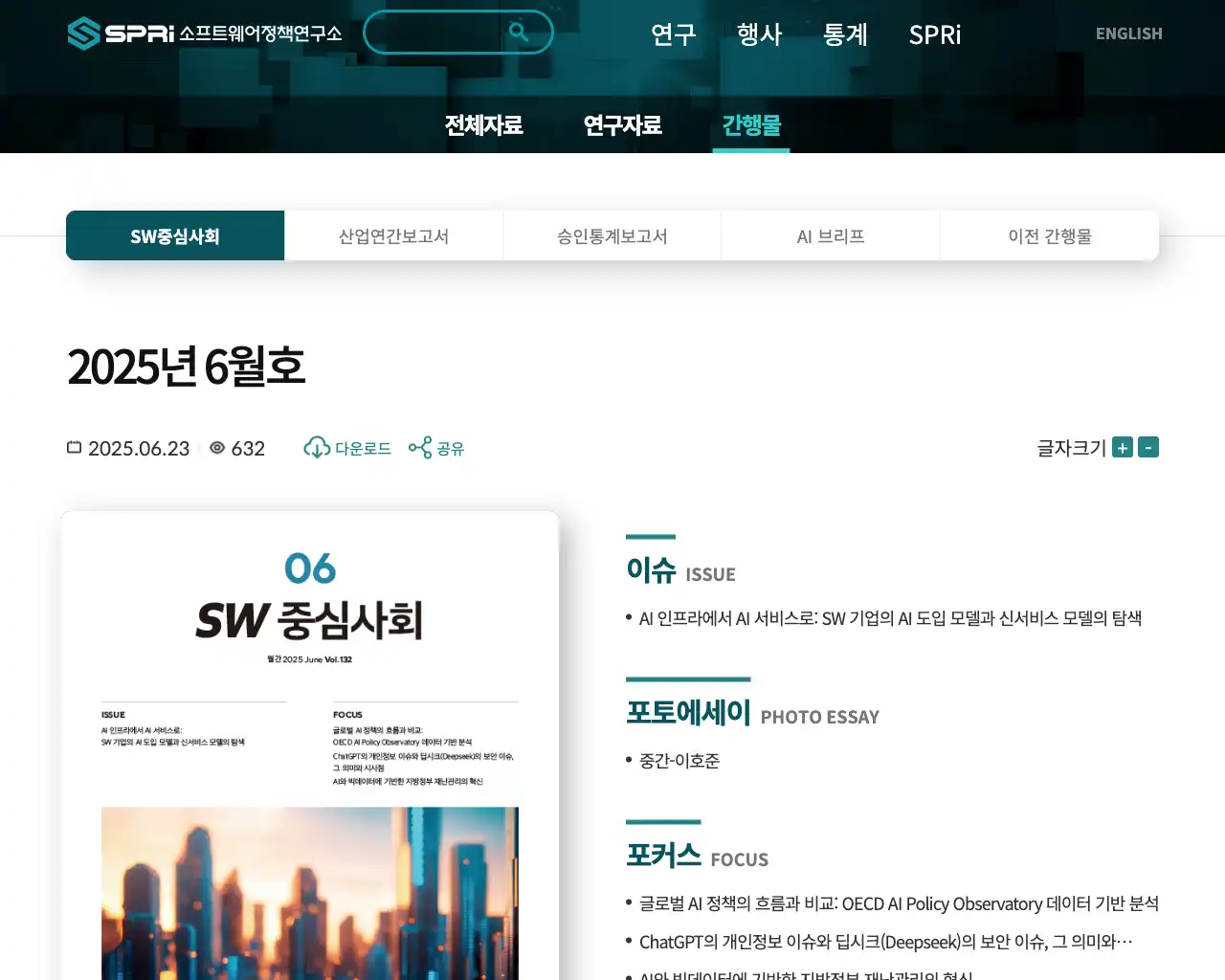Click the eye view-count icon
The image size is (1225, 980).
tap(217, 448)
